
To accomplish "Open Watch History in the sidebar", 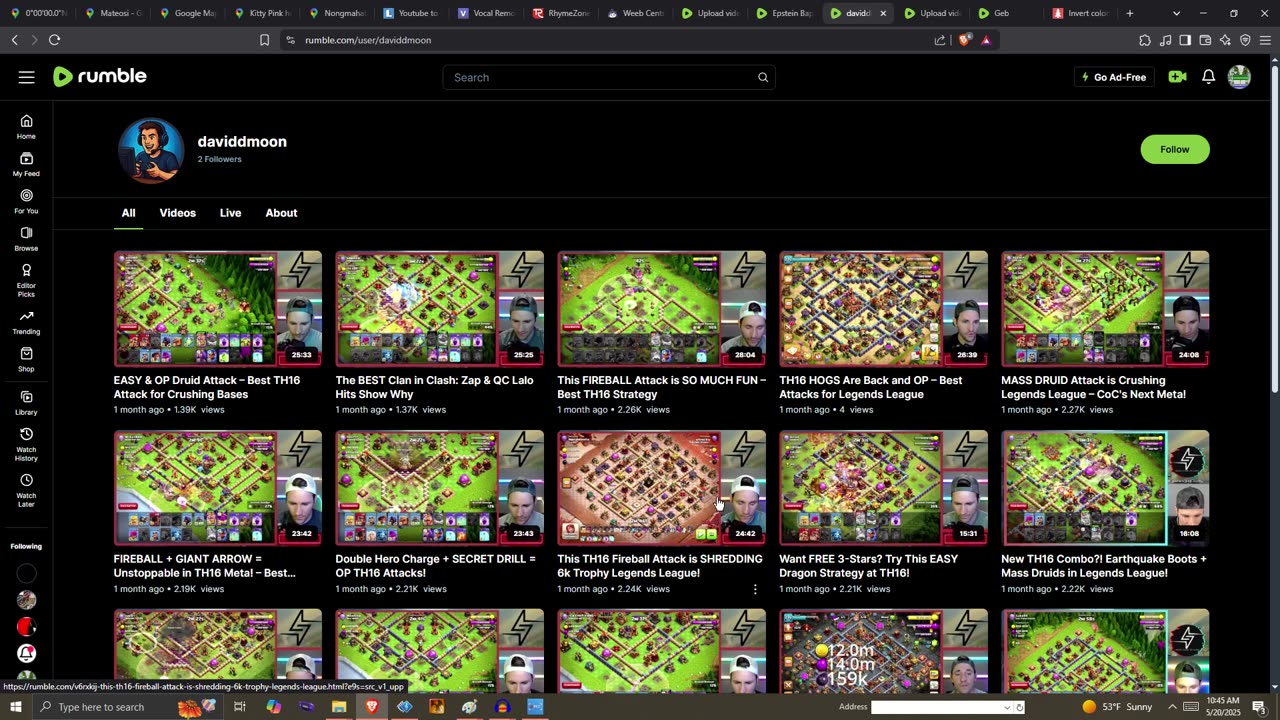I will [26, 444].
